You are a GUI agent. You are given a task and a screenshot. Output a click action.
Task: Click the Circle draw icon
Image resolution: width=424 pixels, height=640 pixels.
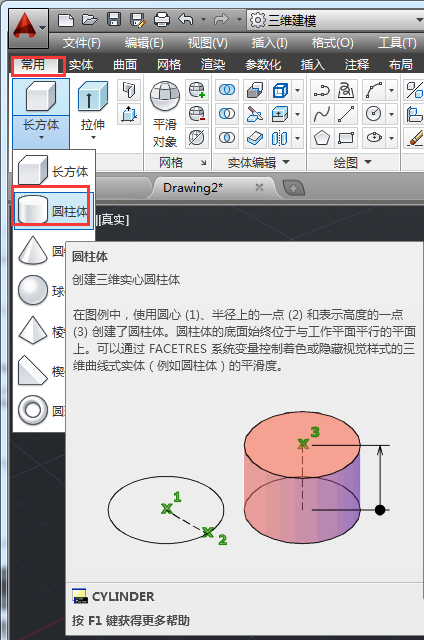[374, 114]
